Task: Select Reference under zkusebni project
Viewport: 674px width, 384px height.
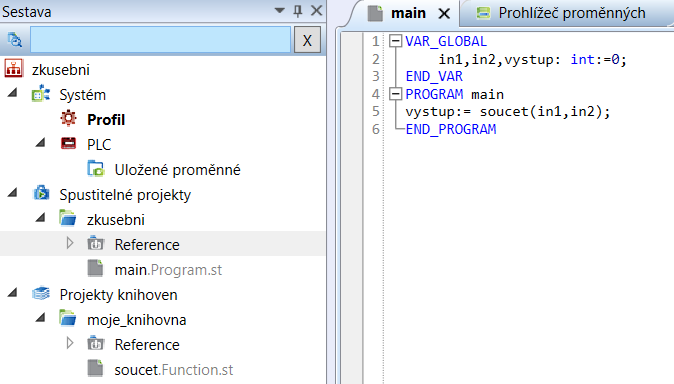Action: pyautogui.click(x=147, y=245)
